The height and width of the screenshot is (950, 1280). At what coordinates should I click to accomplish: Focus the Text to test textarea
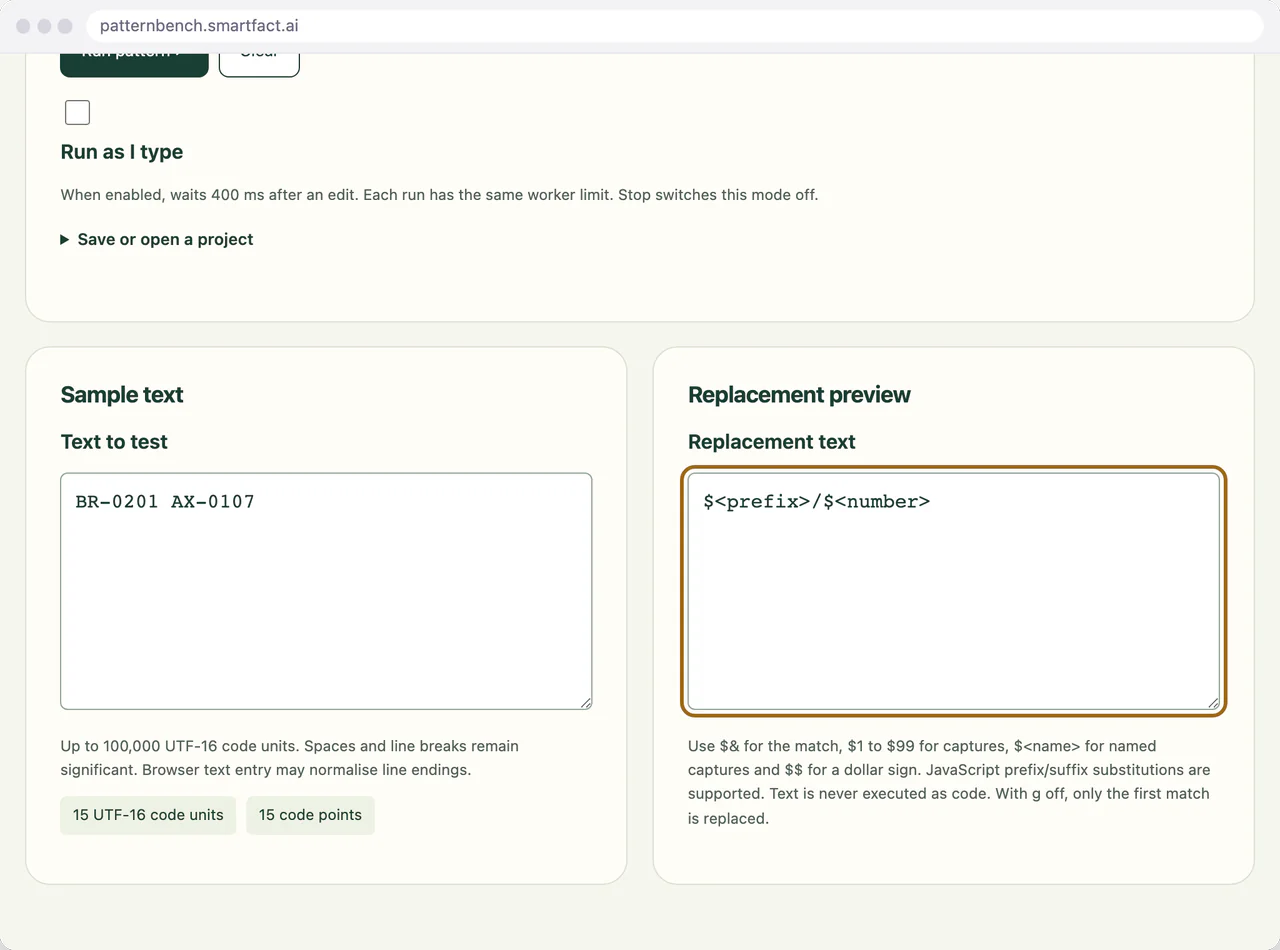[326, 591]
